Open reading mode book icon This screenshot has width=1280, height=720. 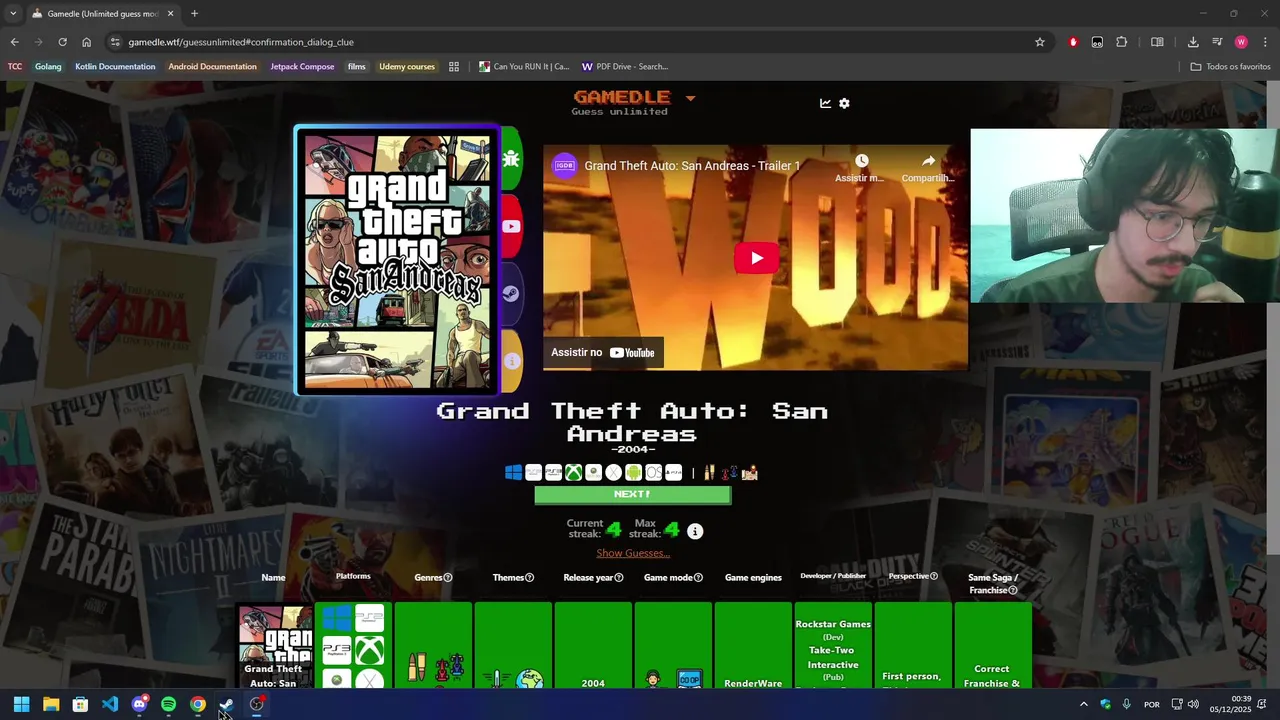(x=1157, y=42)
